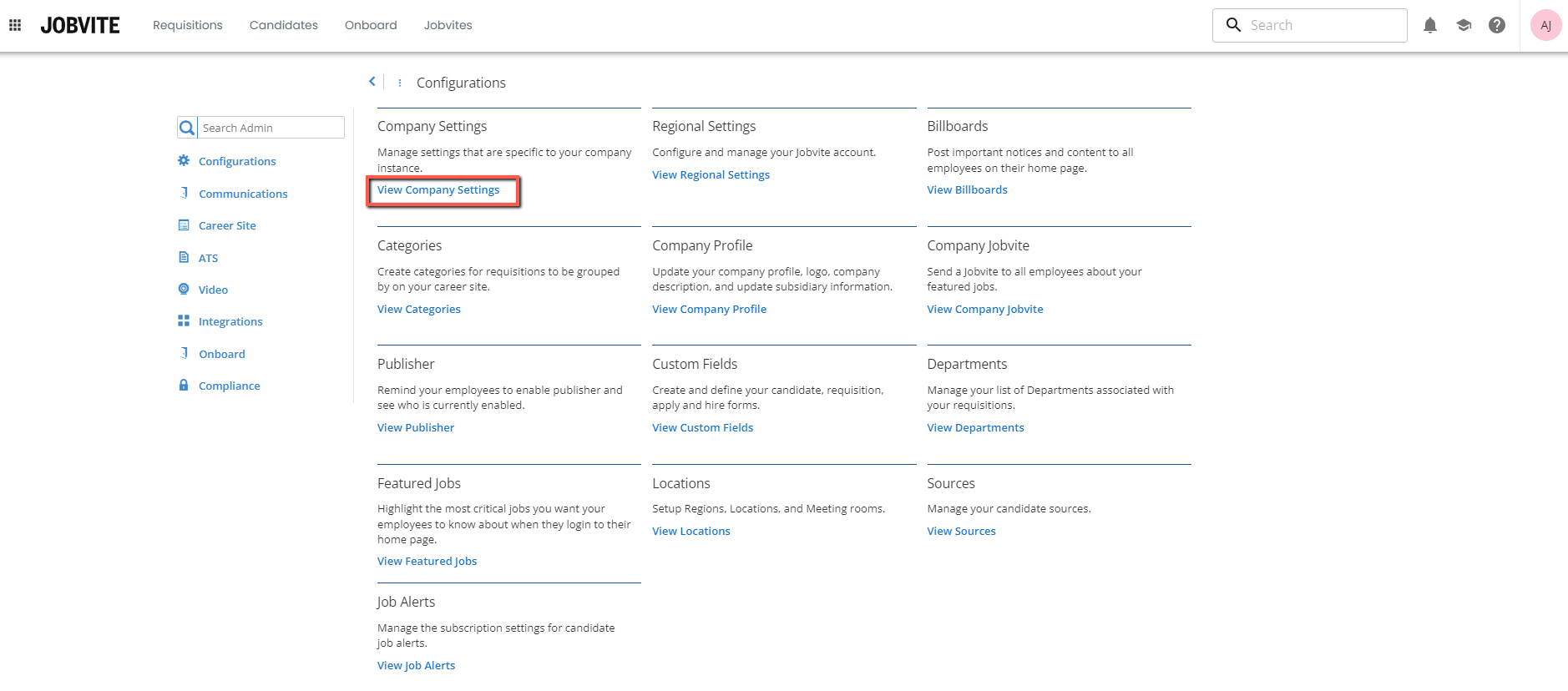Select Career Site in the sidebar

click(x=227, y=225)
